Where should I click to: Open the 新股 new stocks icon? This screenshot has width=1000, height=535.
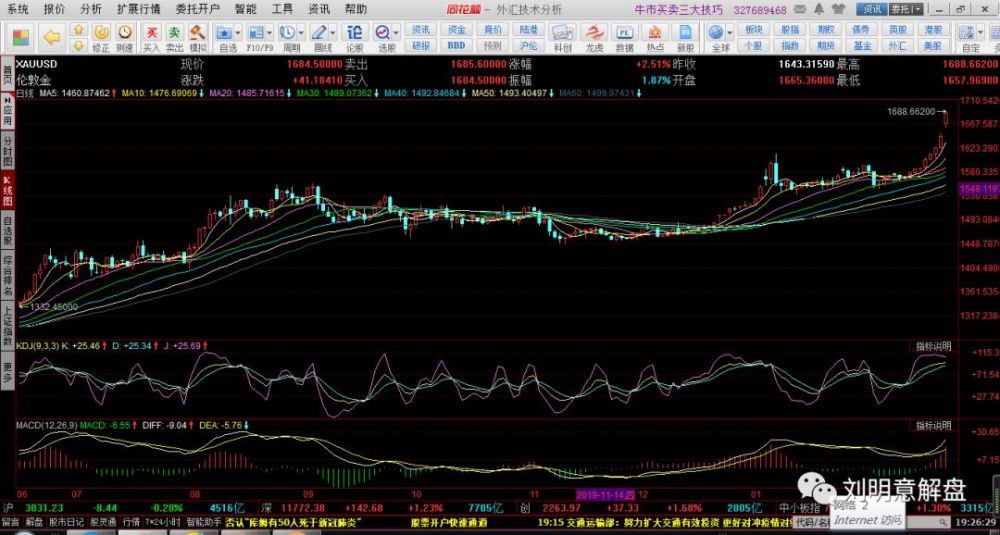click(x=685, y=38)
